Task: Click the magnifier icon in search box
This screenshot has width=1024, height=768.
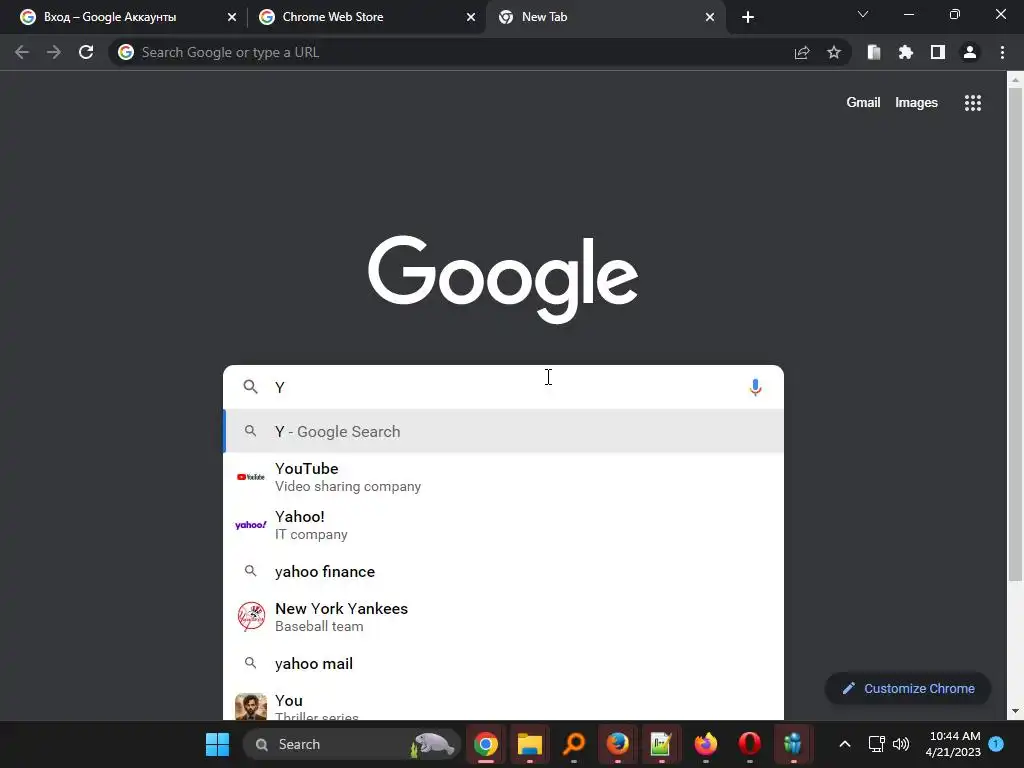Action: 250,387
